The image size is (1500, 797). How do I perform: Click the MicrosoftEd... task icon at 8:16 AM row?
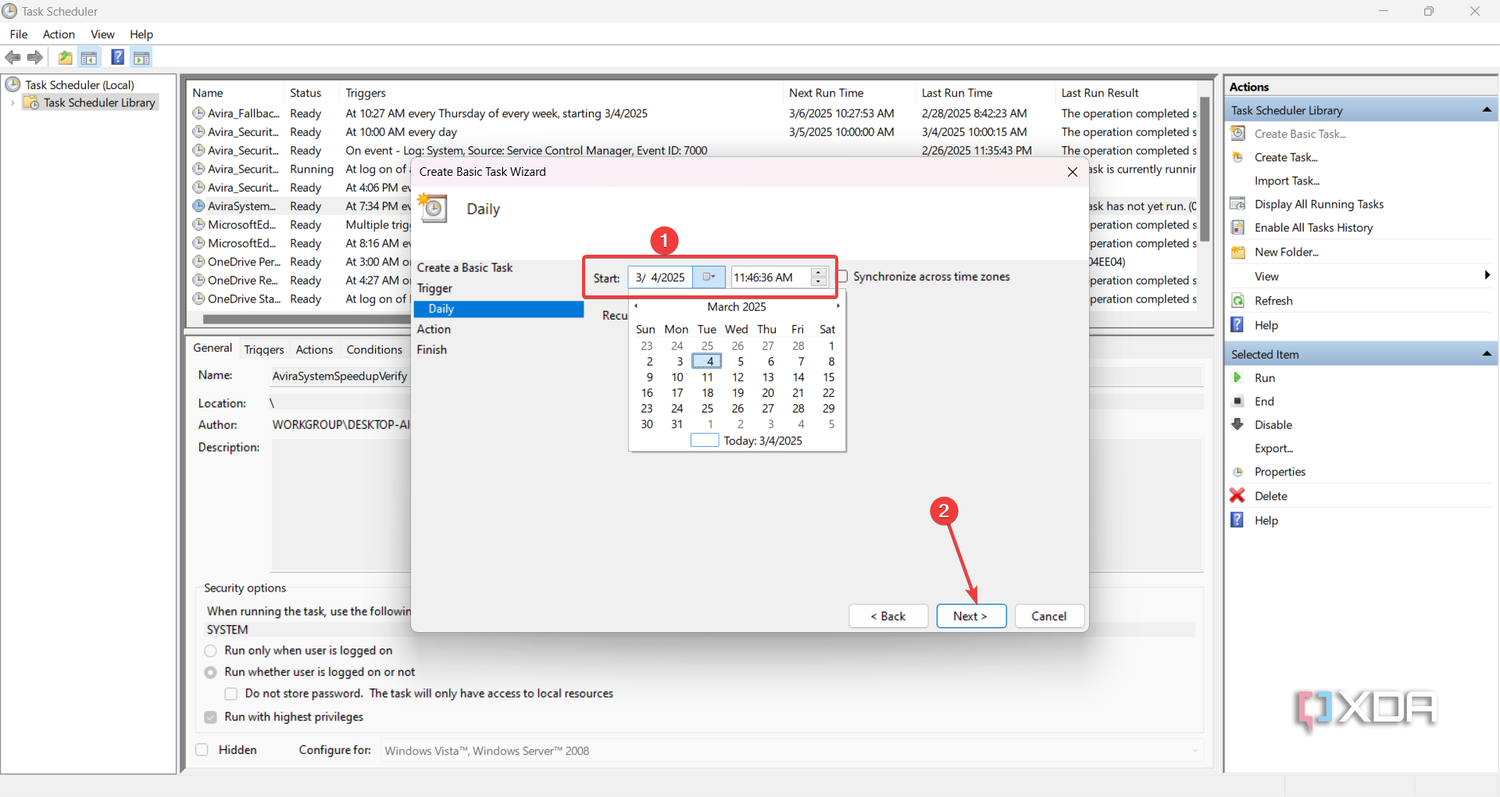click(199, 243)
